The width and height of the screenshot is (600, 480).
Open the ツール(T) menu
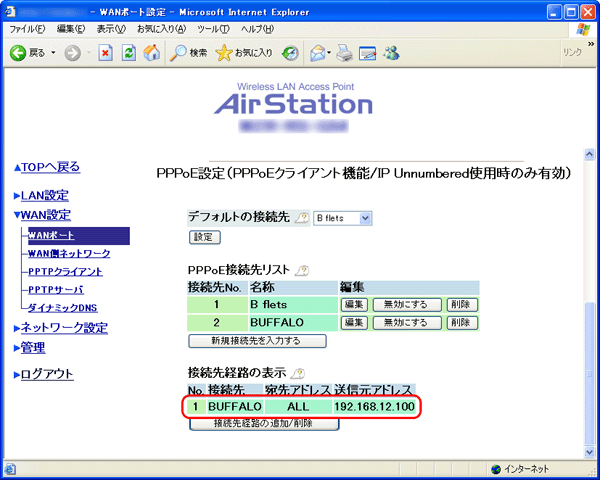point(213,29)
